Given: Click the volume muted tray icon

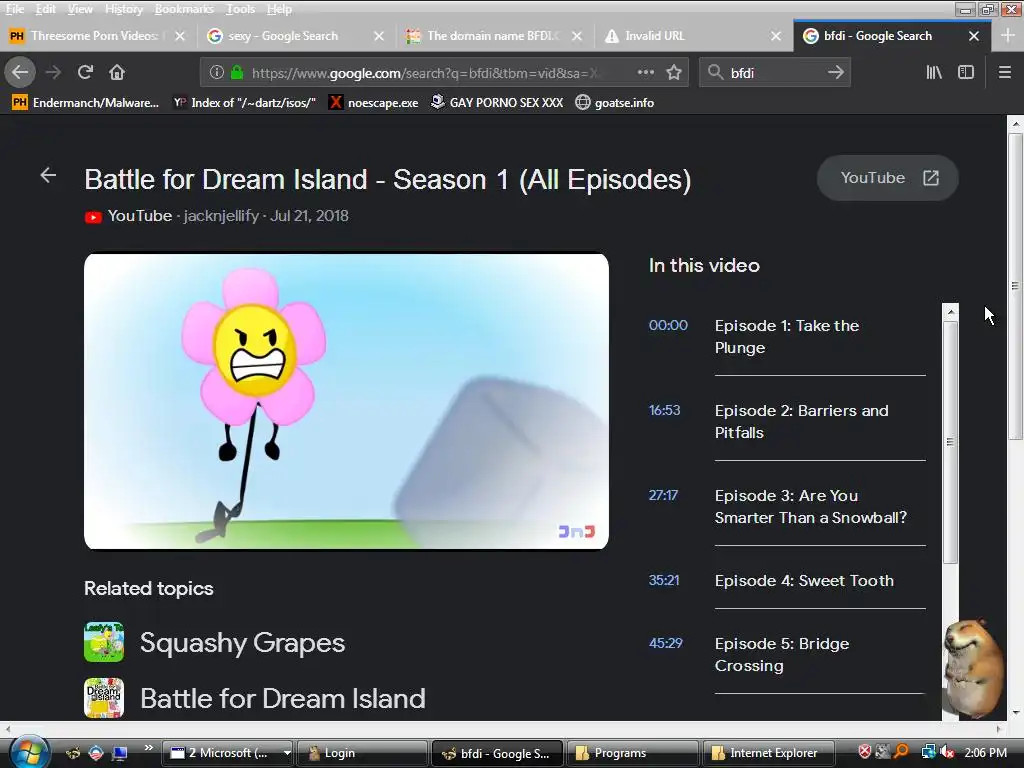Looking at the screenshot, I should coord(948,752).
